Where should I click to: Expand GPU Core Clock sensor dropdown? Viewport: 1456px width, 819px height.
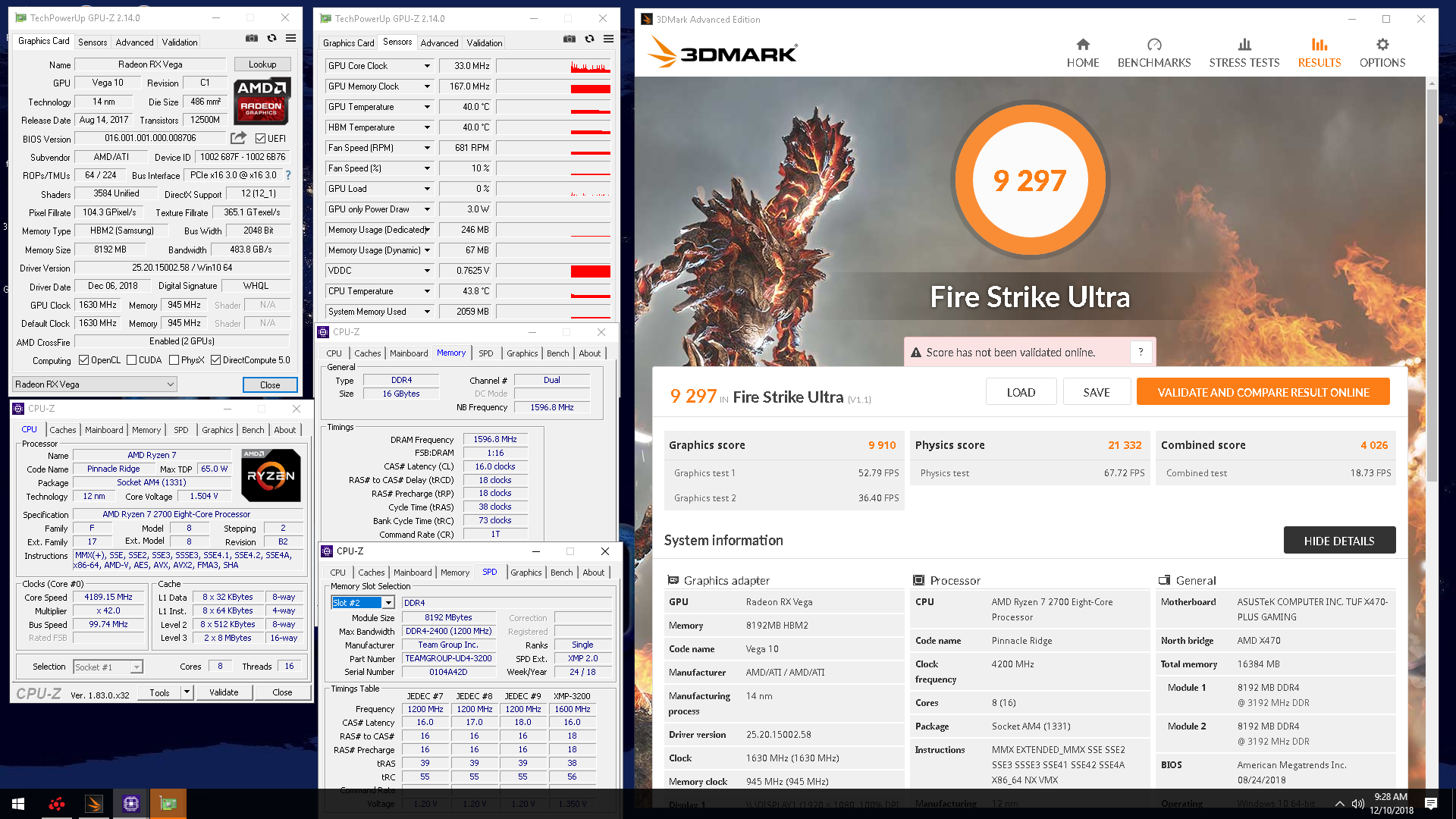pyautogui.click(x=427, y=66)
